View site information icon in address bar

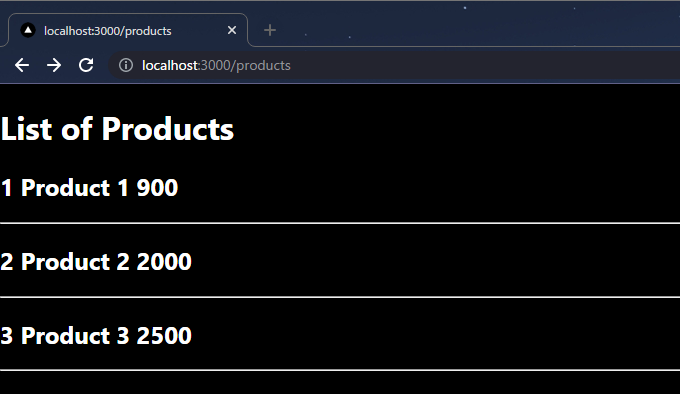click(x=126, y=65)
